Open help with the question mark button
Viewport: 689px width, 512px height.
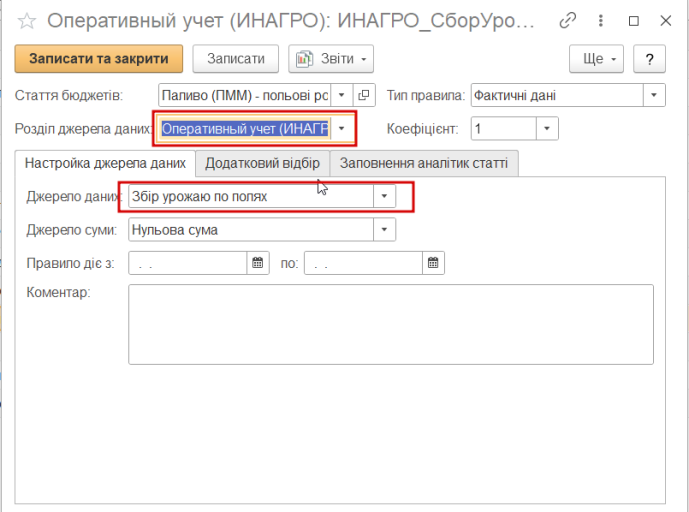coord(649,58)
